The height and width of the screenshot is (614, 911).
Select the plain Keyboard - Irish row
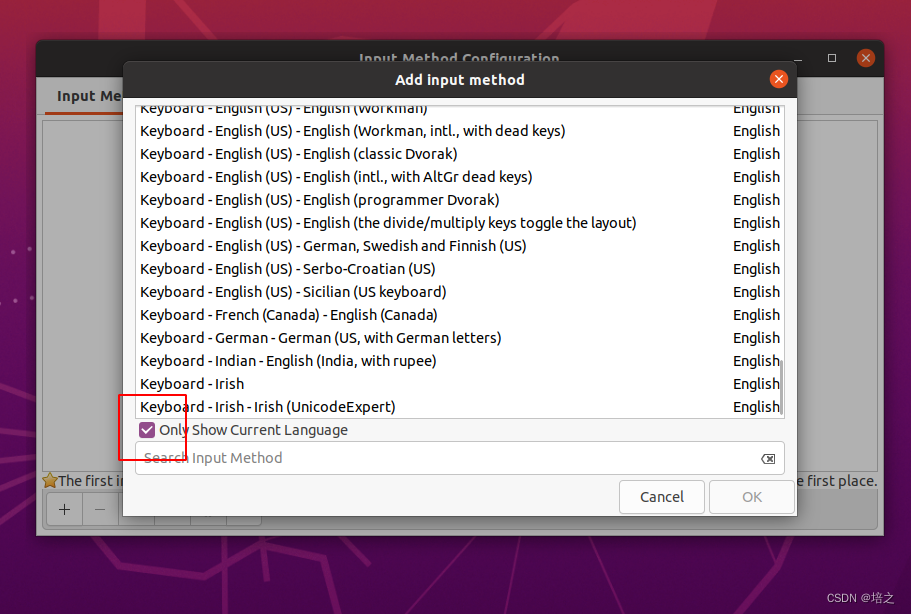pos(460,384)
